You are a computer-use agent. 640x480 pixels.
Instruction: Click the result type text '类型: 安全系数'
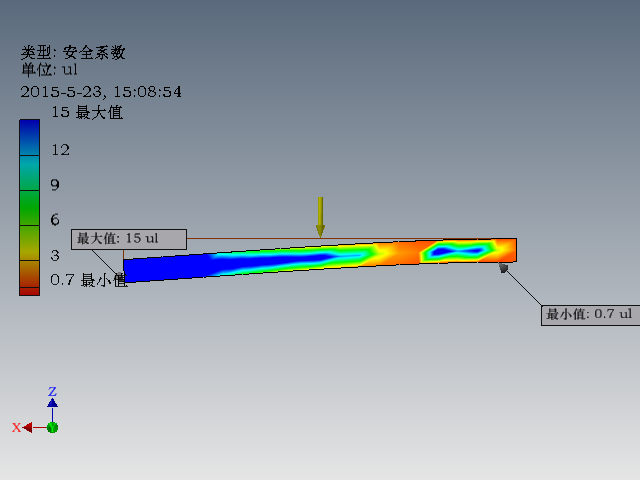[73, 53]
